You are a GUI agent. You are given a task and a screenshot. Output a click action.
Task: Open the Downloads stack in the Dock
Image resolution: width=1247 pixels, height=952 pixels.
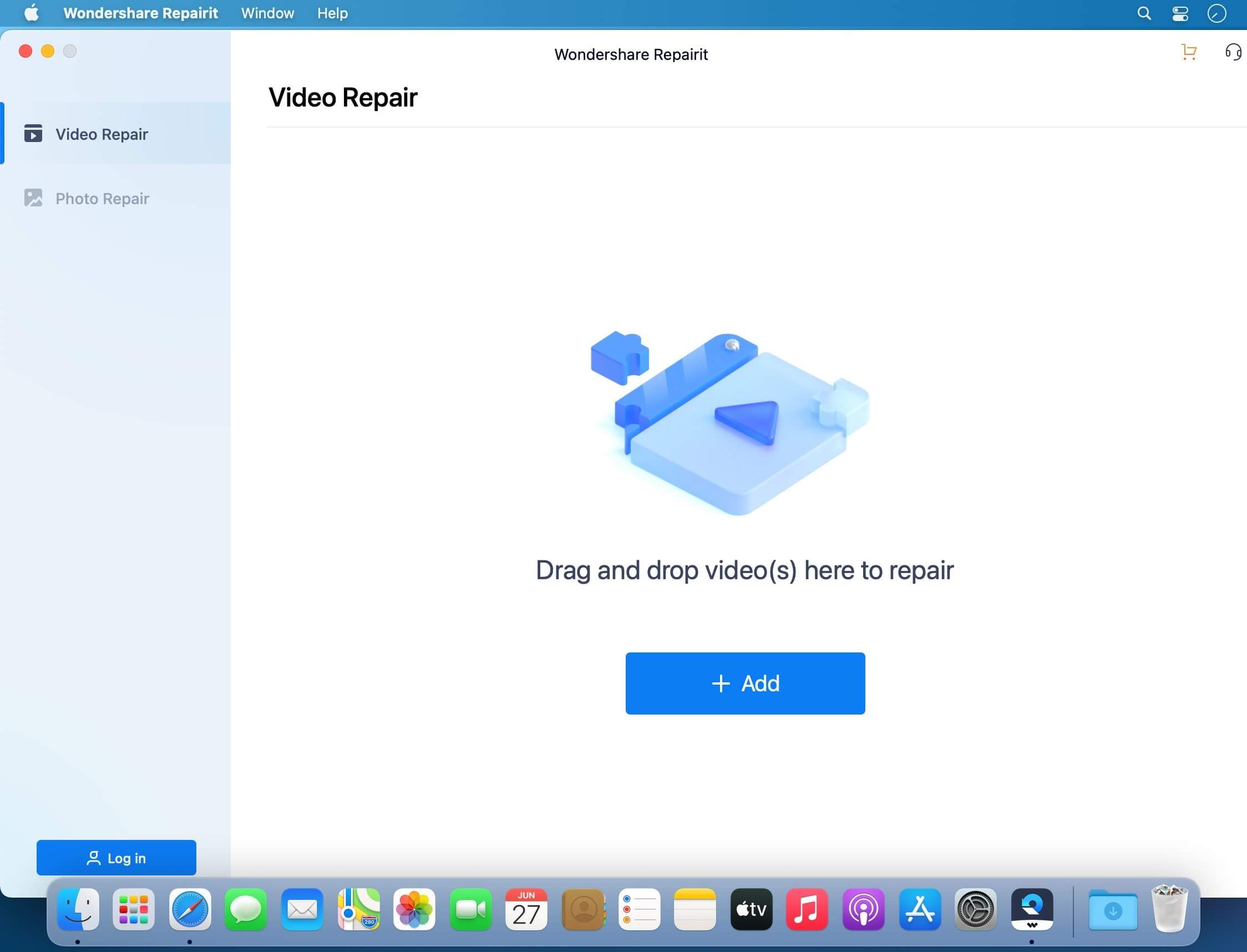tap(1113, 910)
